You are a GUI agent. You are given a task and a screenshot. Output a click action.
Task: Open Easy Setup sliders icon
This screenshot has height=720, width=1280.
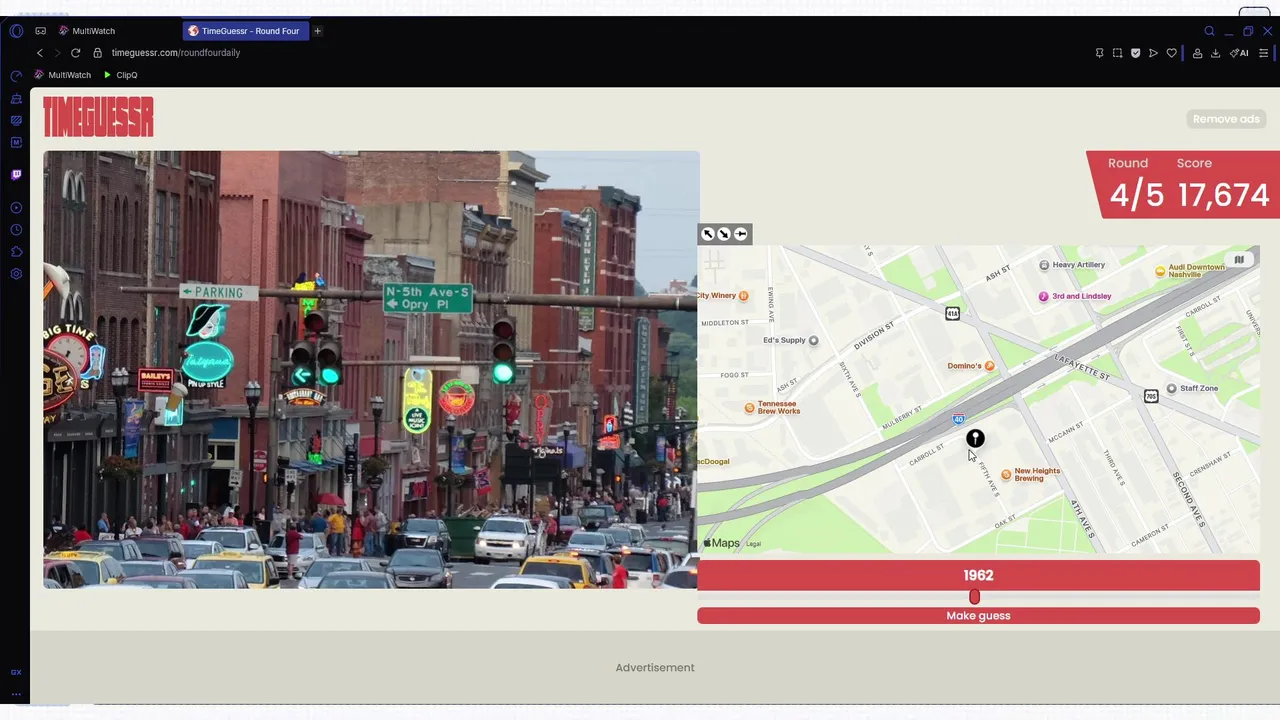point(1263,53)
